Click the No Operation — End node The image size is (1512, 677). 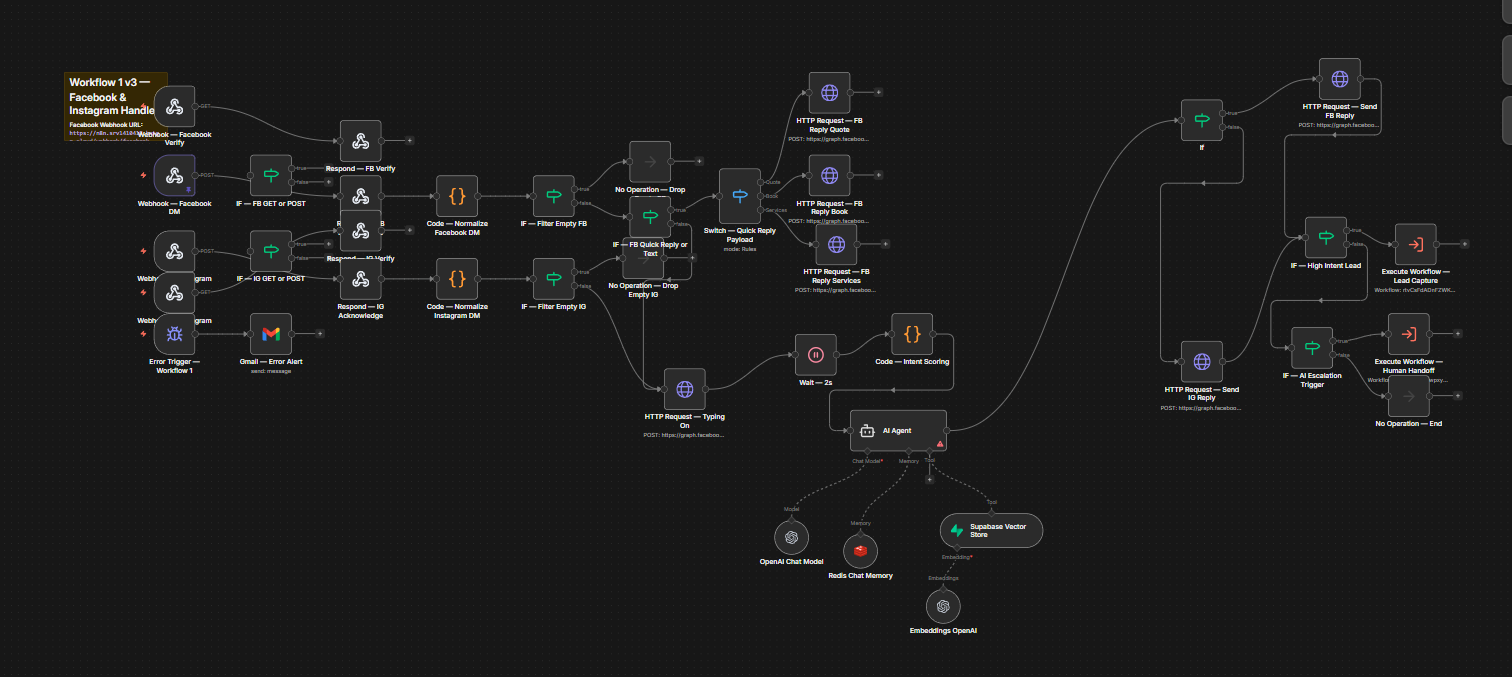pyautogui.click(x=1408, y=396)
